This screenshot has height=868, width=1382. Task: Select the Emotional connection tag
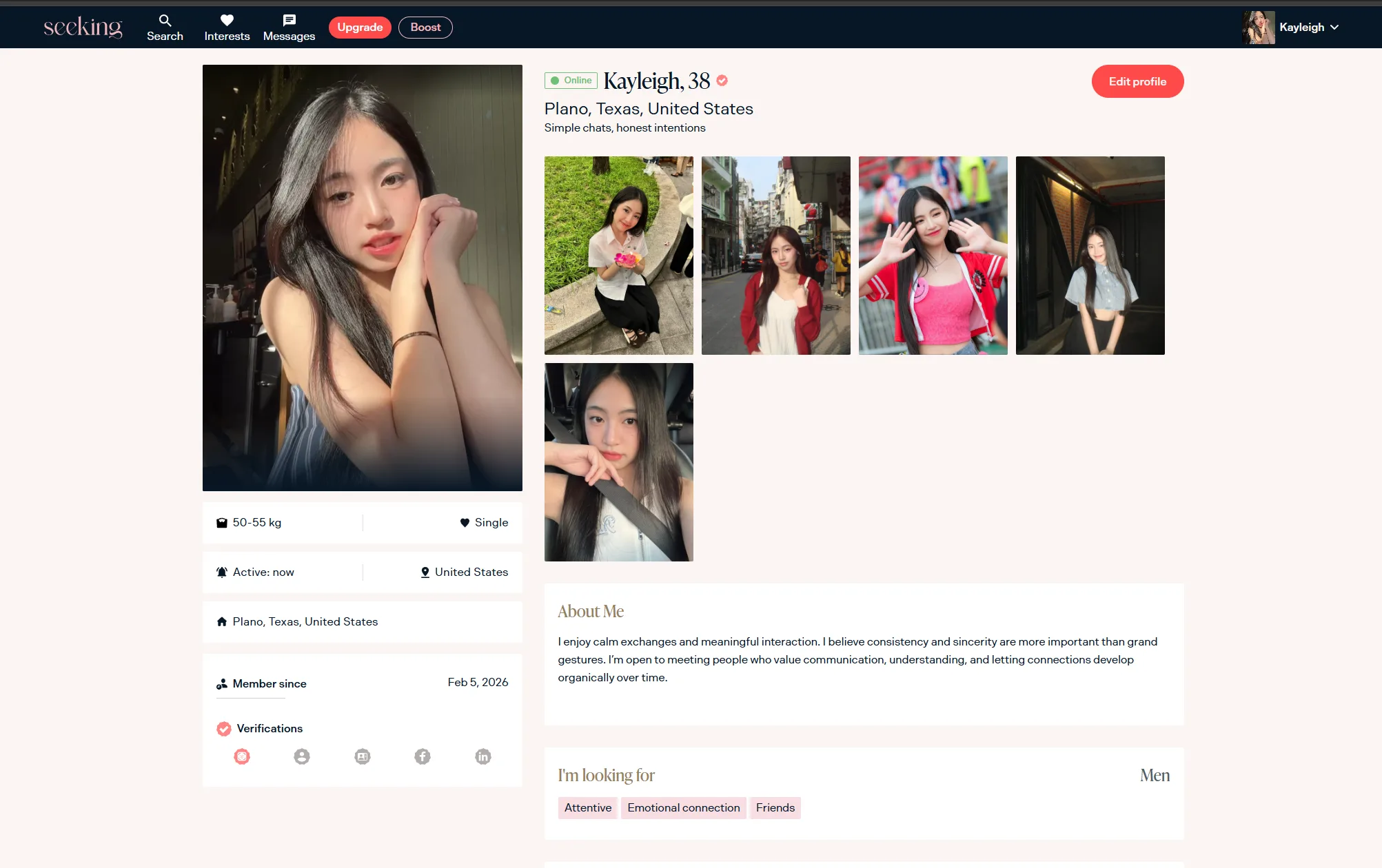(x=683, y=807)
